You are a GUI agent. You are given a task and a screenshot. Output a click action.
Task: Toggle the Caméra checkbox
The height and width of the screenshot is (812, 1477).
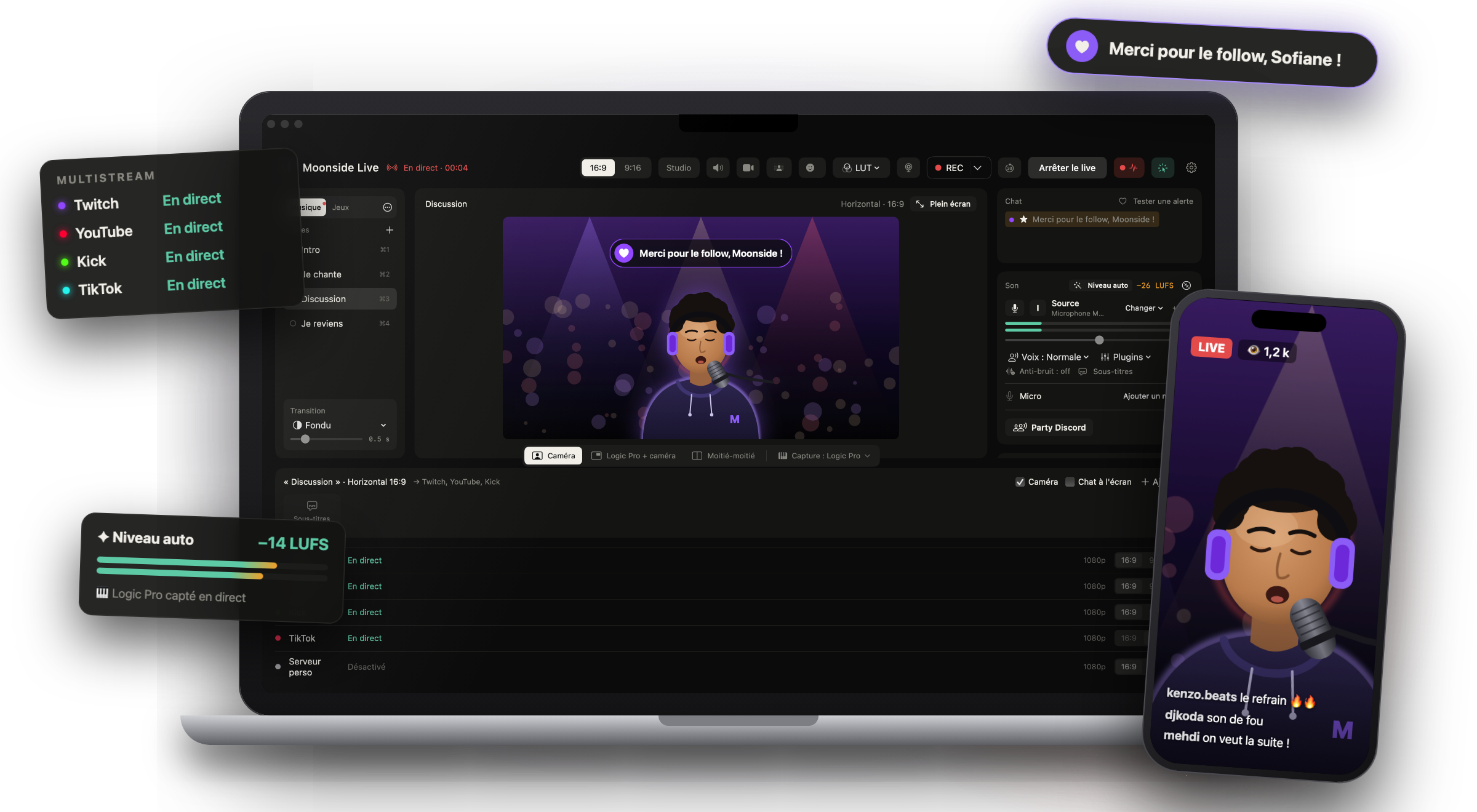point(1020,482)
